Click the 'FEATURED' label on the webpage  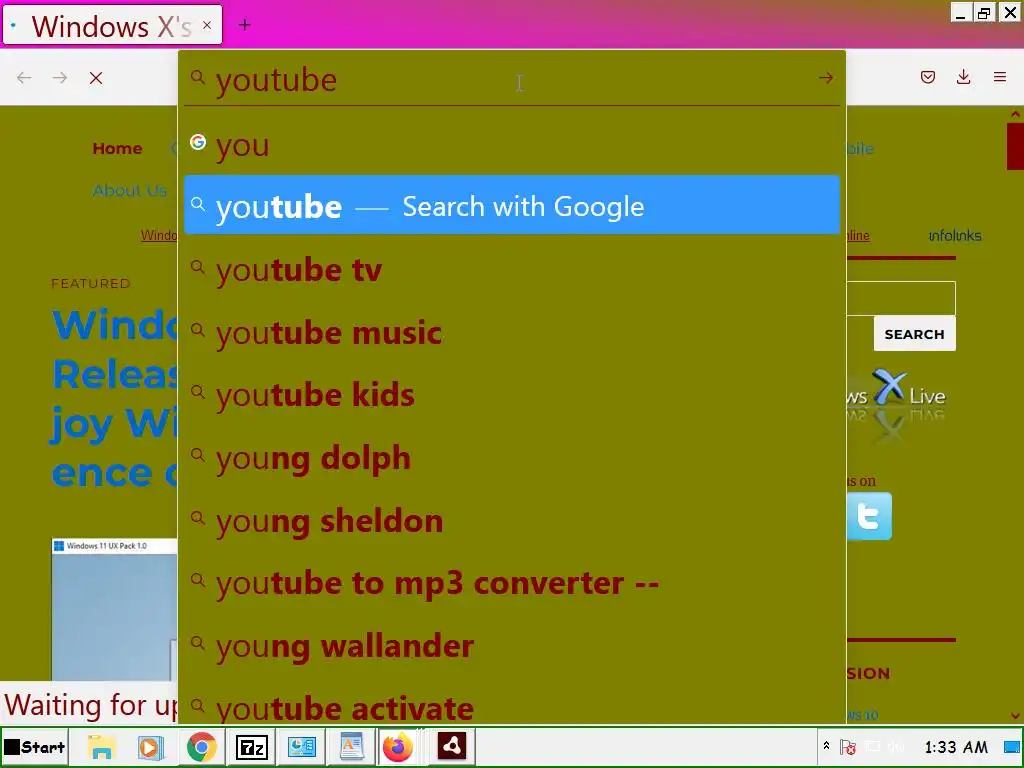(x=91, y=283)
